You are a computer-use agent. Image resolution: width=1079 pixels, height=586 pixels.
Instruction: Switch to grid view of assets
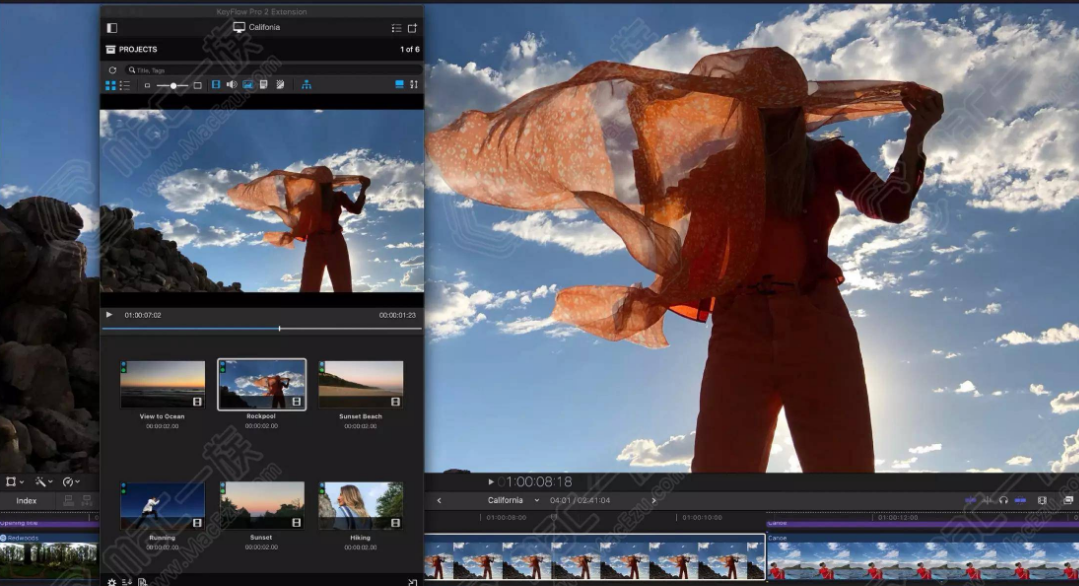tap(111, 85)
